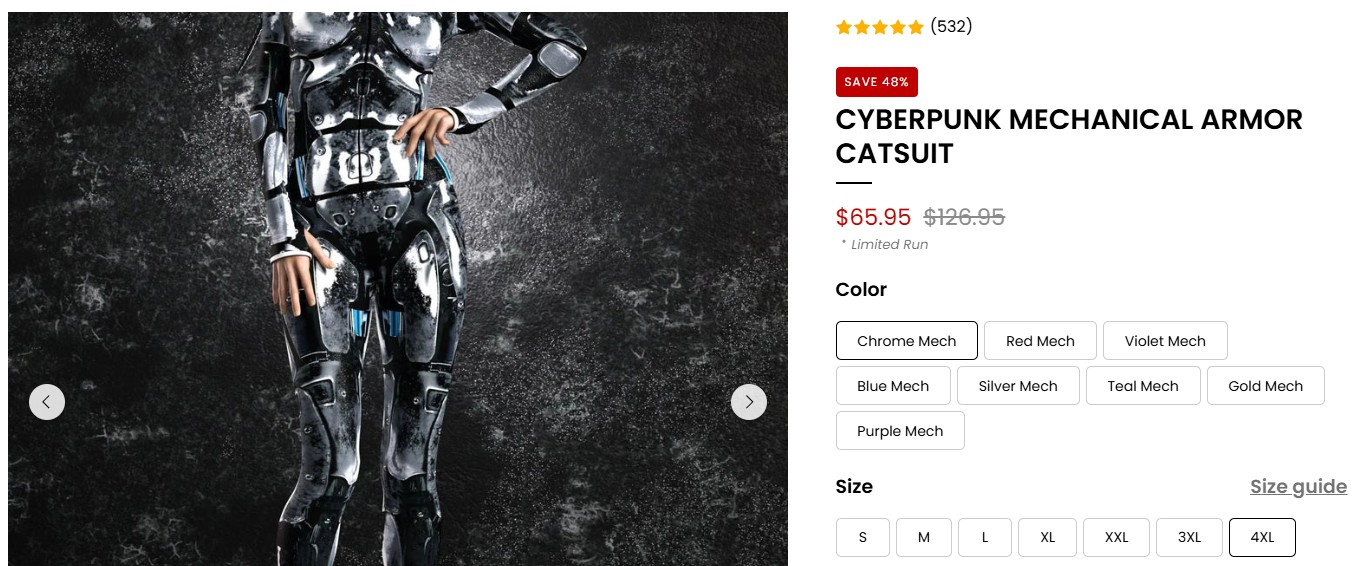Screen dimensions: 1359x566
Task: Choose Silver Mech color variant
Action: (1018, 386)
